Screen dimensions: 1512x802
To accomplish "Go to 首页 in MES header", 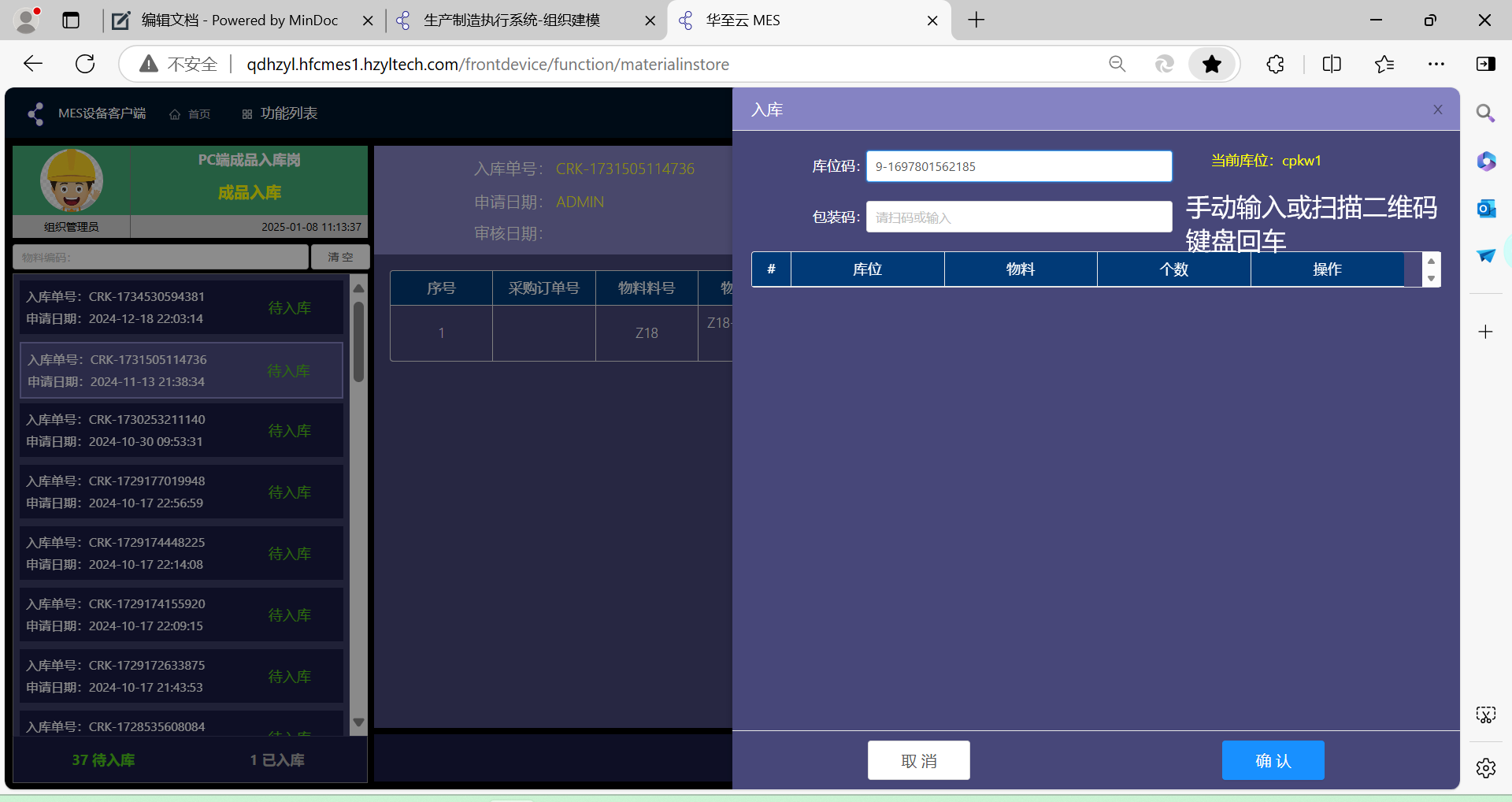I will point(190,114).
